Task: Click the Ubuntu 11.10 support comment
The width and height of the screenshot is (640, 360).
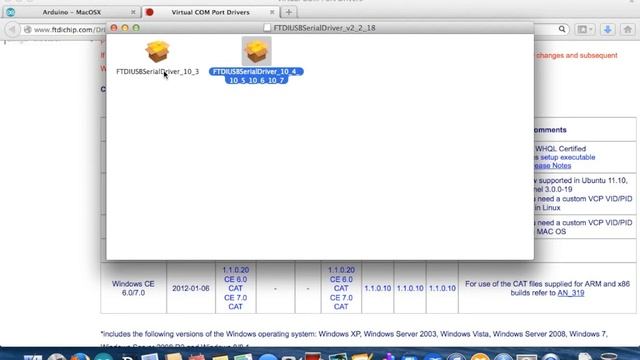Action: [x=582, y=185]
